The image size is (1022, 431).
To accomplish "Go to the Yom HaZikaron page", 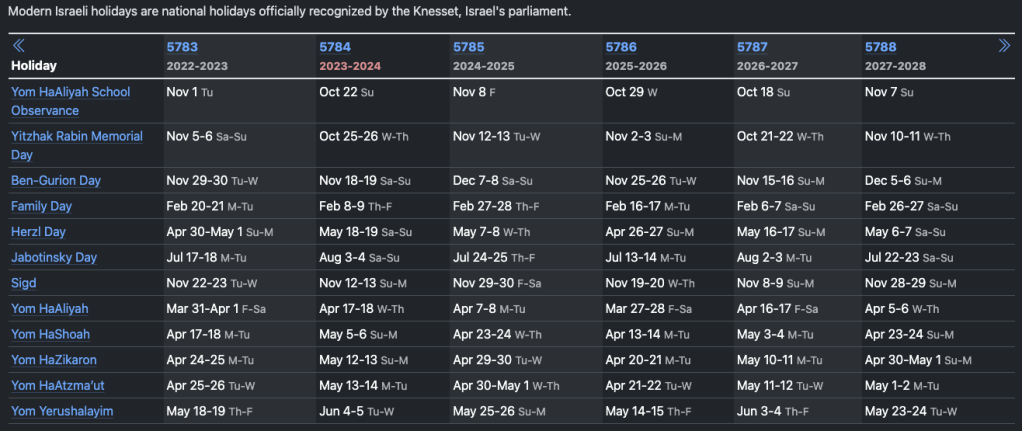I will click(x=54, y=360).
